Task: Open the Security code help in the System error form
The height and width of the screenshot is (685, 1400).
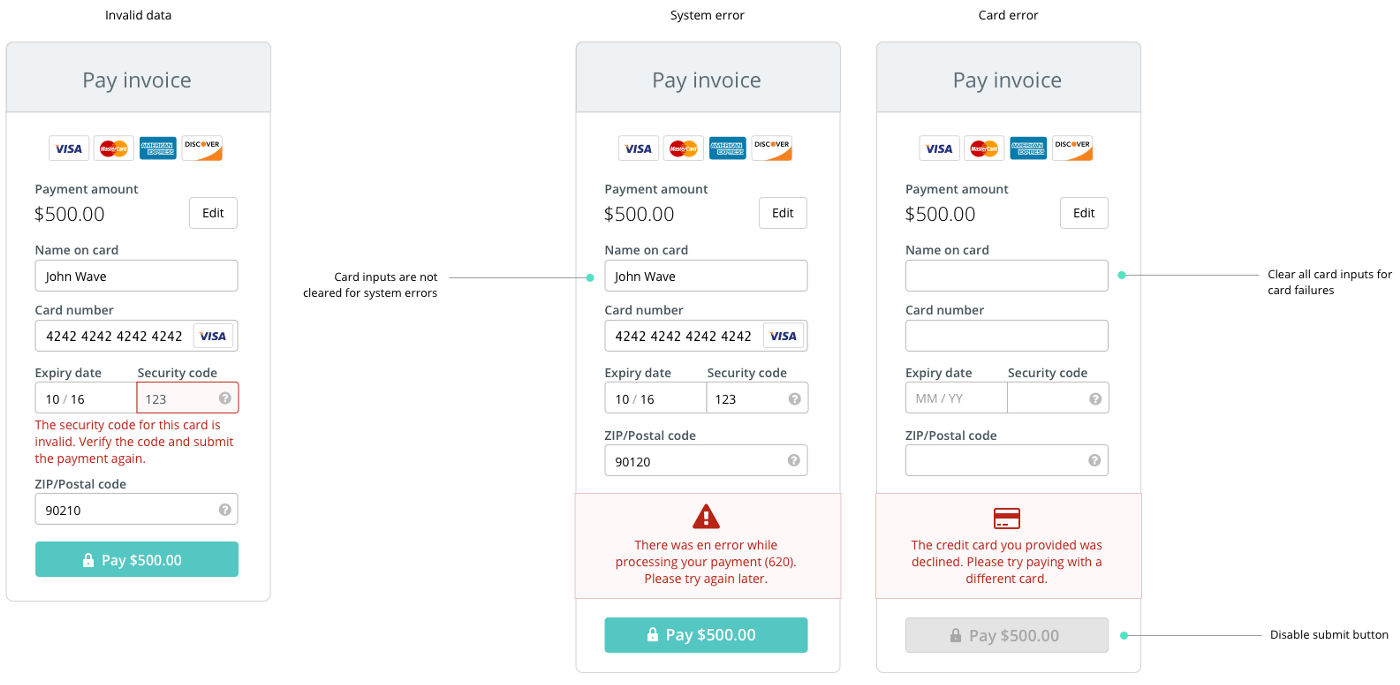Action: pos(793,397)
